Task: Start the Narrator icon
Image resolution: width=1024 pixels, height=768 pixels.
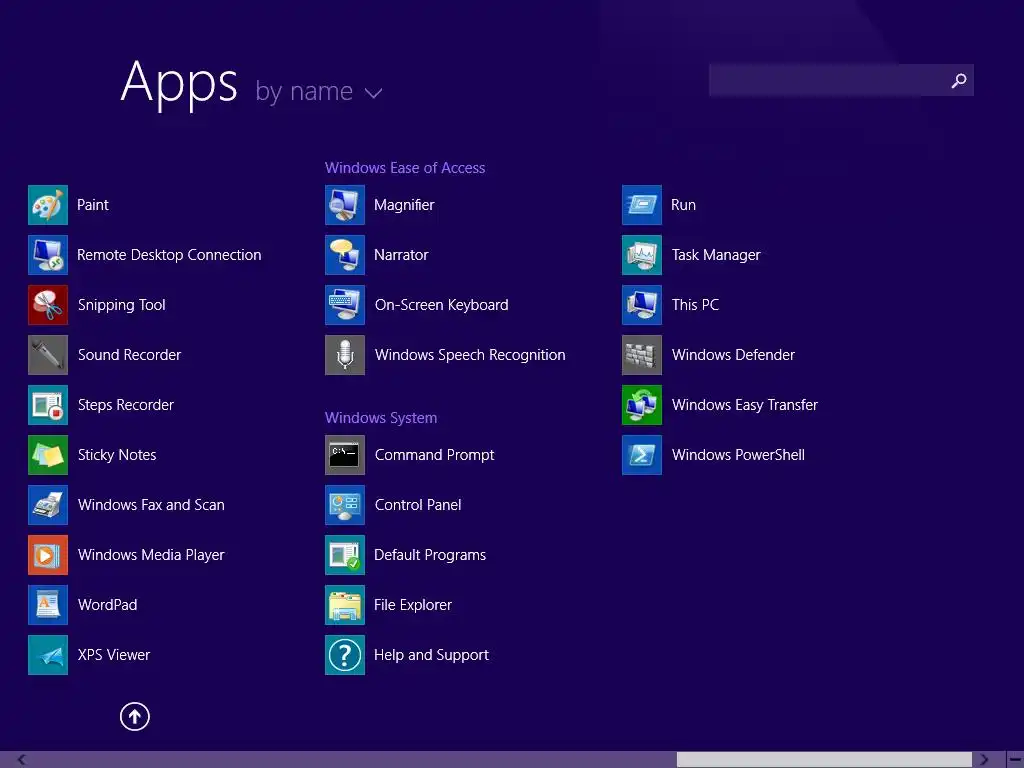Action: point(345,255)
